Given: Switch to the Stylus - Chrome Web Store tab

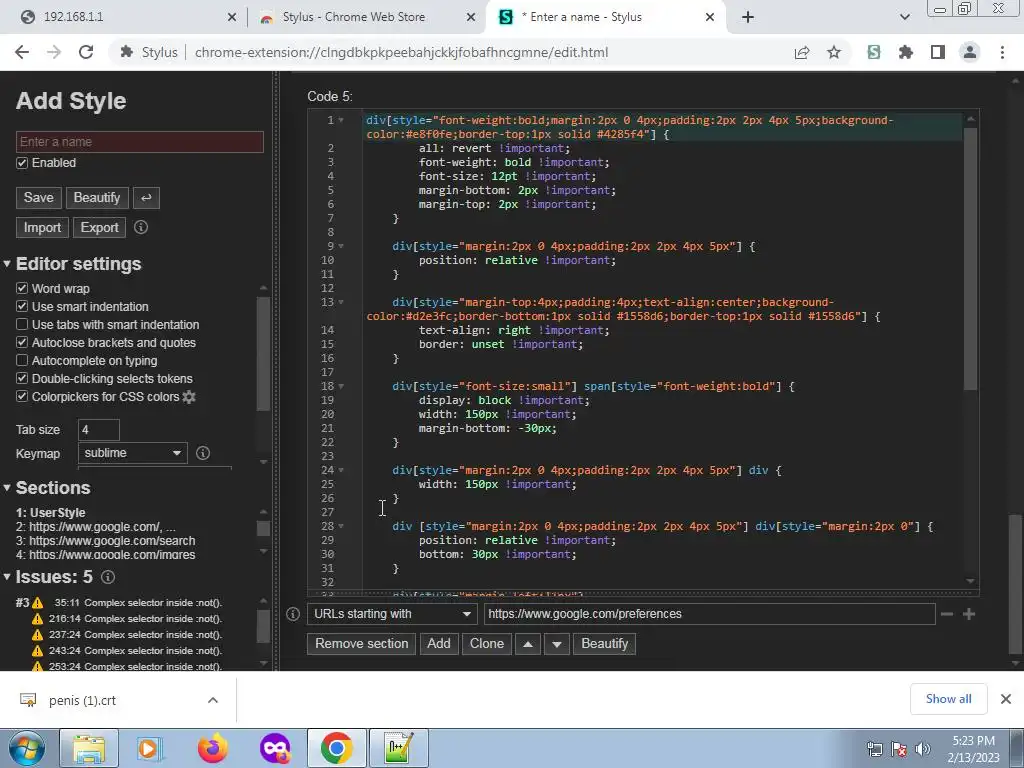Looking at the screenshot, I should (366, 17).
